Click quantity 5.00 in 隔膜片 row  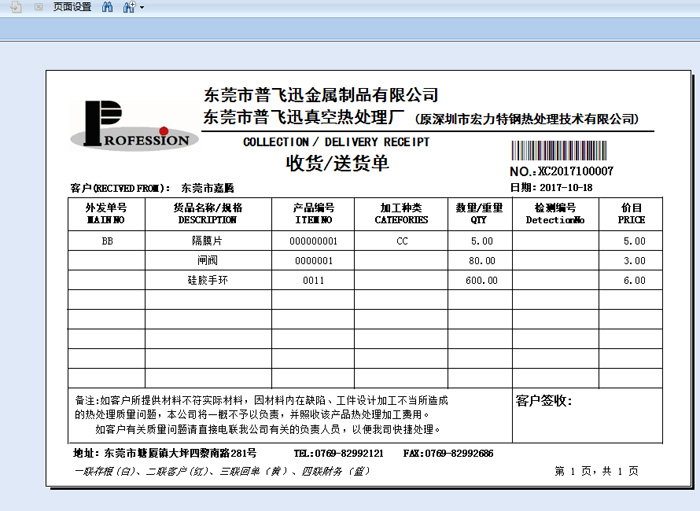[482, 241]
